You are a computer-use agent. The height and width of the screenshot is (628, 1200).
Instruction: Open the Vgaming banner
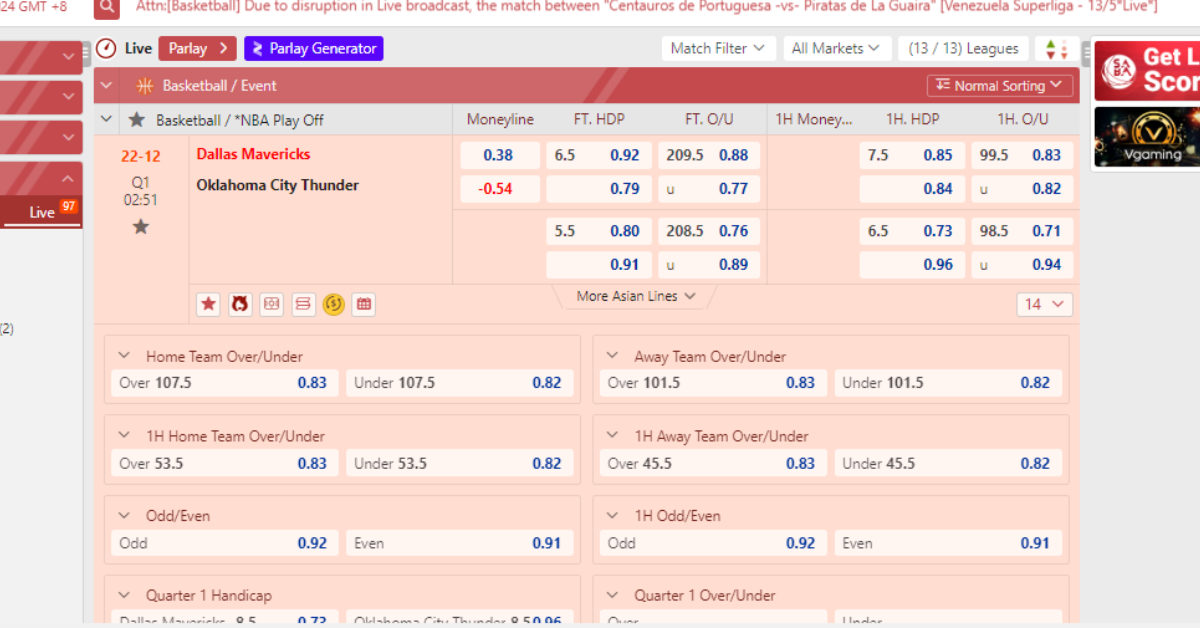pyautogui.click(x=1147, y=137)
